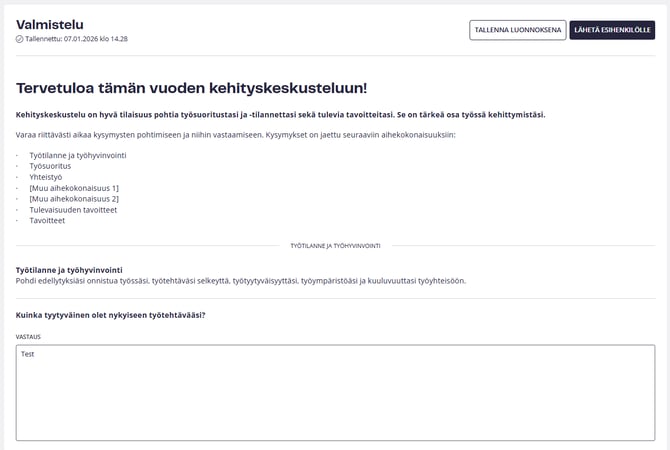Select Työtilanne ja työhyvinvointi in the bulleted list
Image resolution: width=670 pixels, height=450 pixels.
(77, 155)
